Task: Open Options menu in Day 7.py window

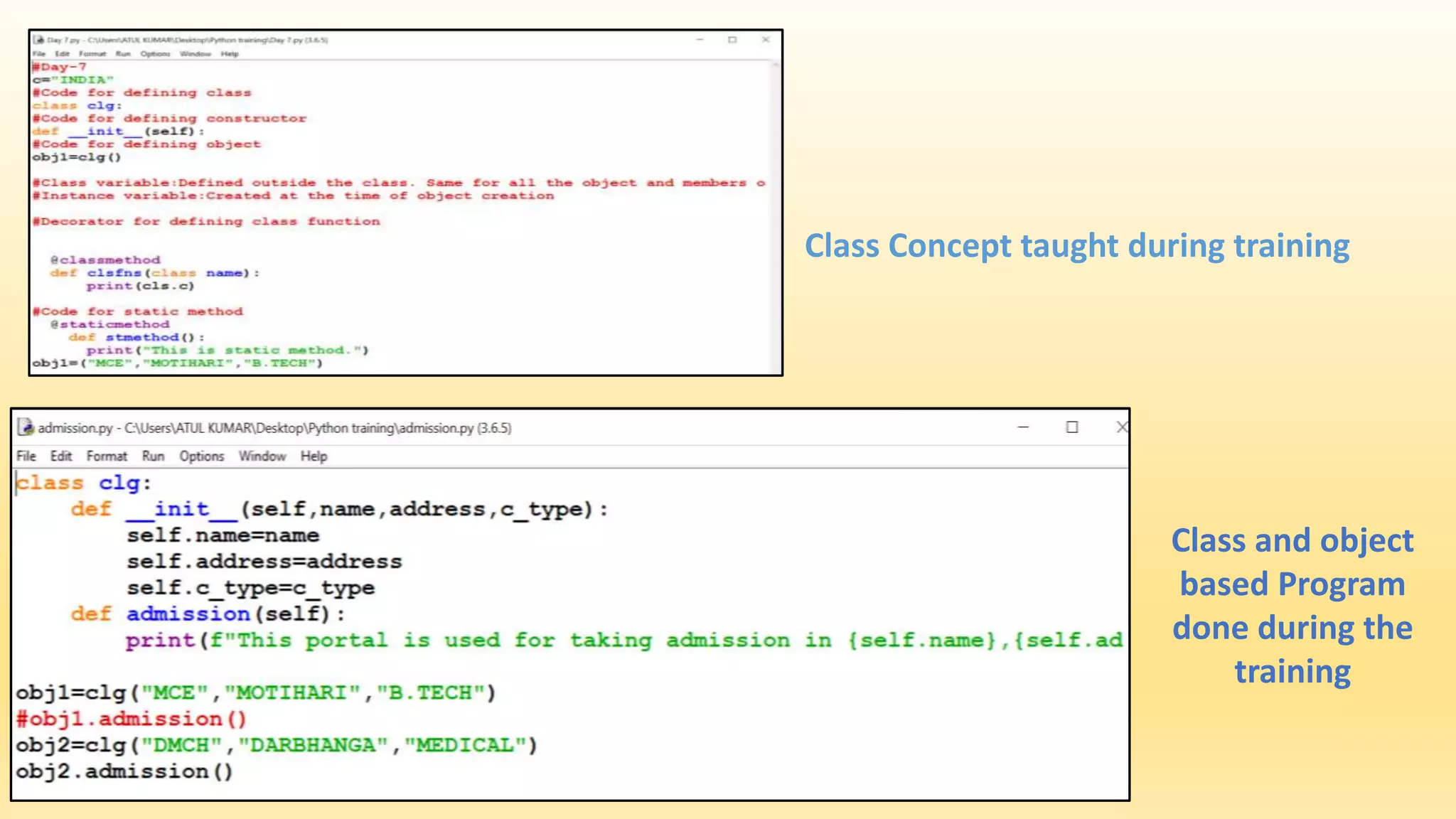Action: click(155, 54)
